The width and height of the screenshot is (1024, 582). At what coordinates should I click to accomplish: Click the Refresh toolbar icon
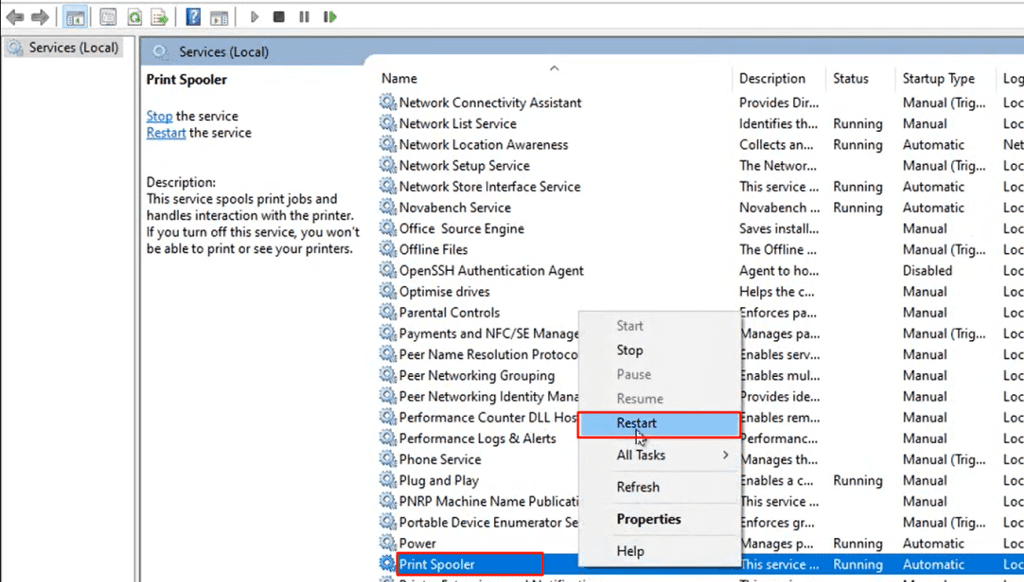[133, 17]
